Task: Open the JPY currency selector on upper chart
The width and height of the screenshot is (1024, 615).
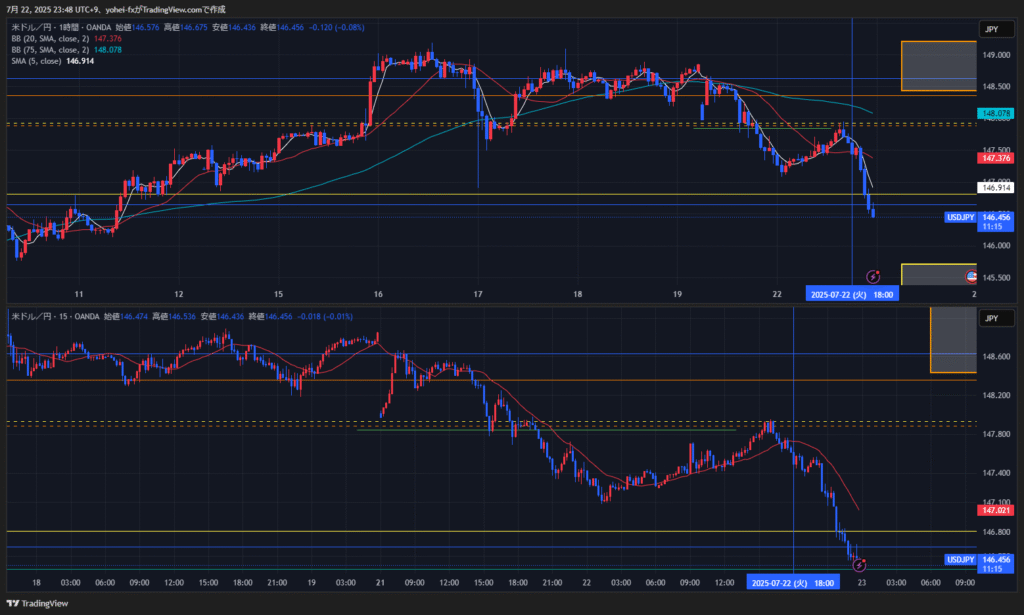Action: pos(993,30)
